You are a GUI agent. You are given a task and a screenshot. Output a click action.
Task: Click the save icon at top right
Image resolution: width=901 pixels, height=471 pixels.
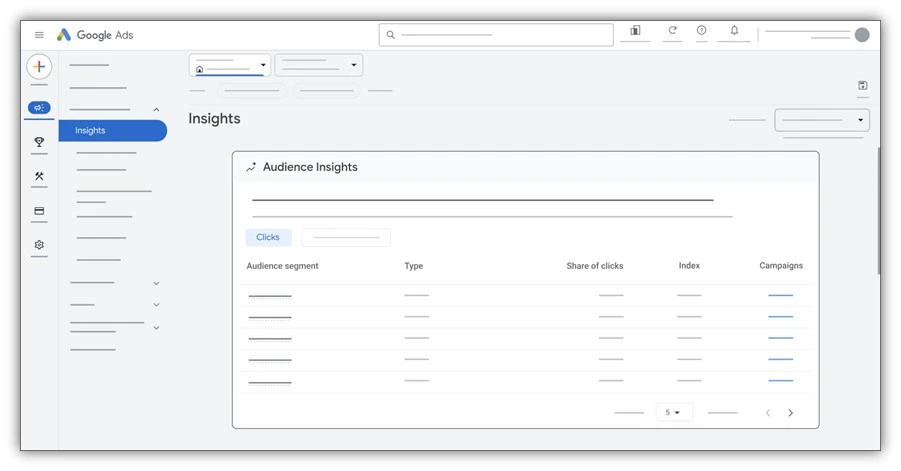pos(863,86)
